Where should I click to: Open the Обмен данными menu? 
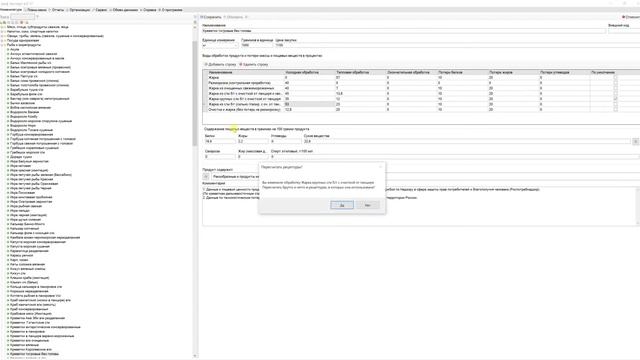[125, 9]
